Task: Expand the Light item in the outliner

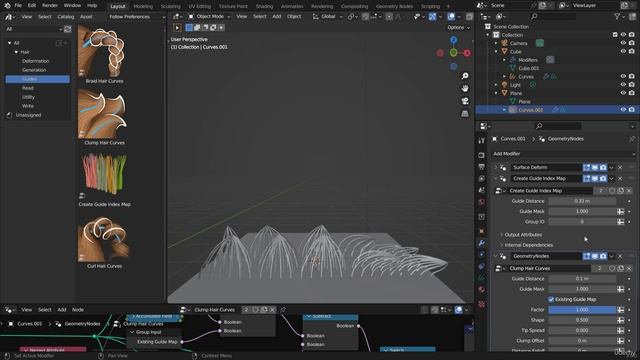Action: click(496, 85)
